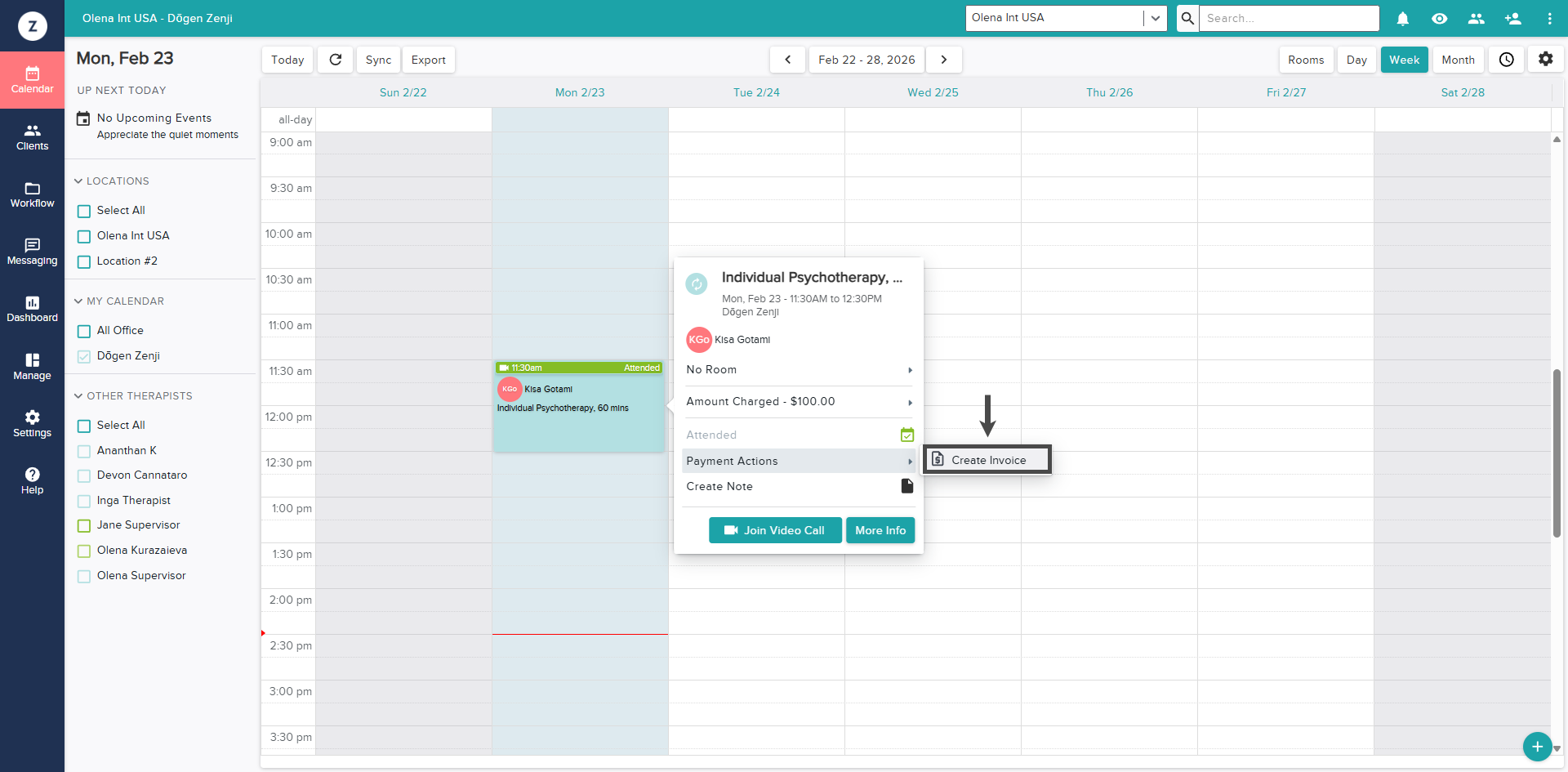
Task: Open calendar settings gear icon
Action: (x=1545, y=60)
